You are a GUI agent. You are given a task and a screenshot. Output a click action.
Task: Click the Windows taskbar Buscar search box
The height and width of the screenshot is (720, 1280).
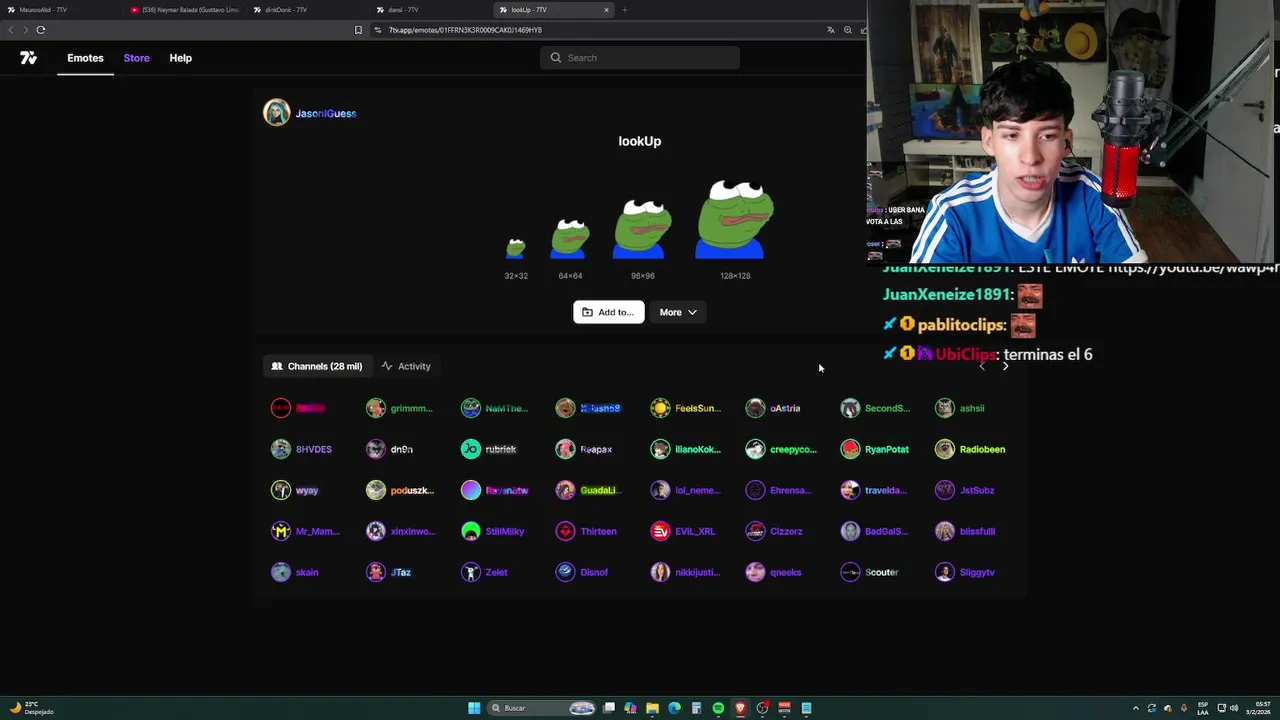tap(541, 708)
